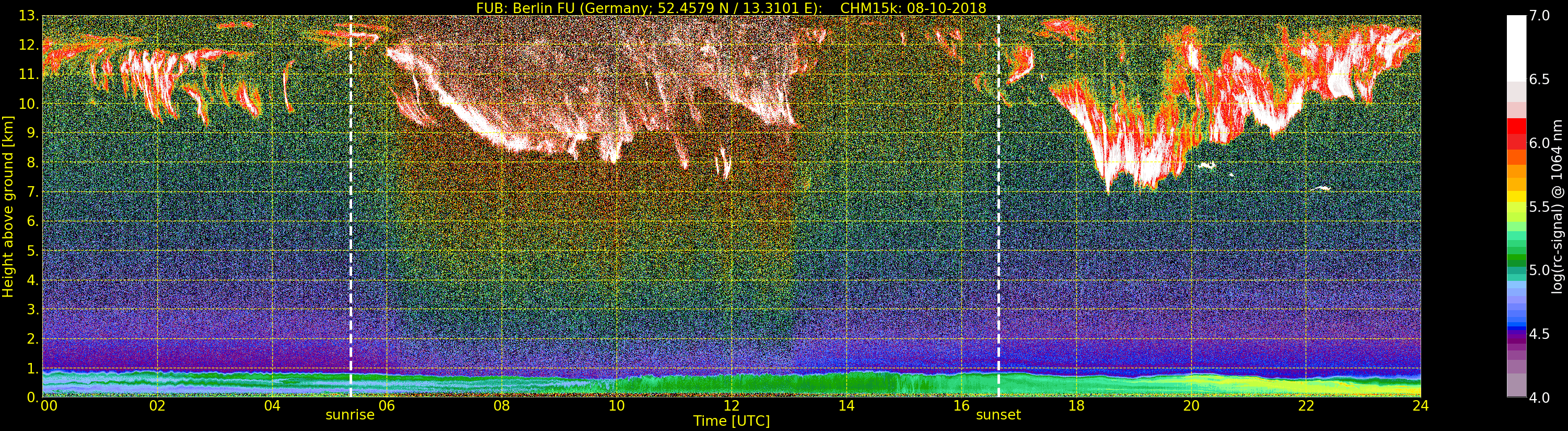The image size is (1568, 431).
Task: Click height axis tick label "1."
Action: (32, 368)
